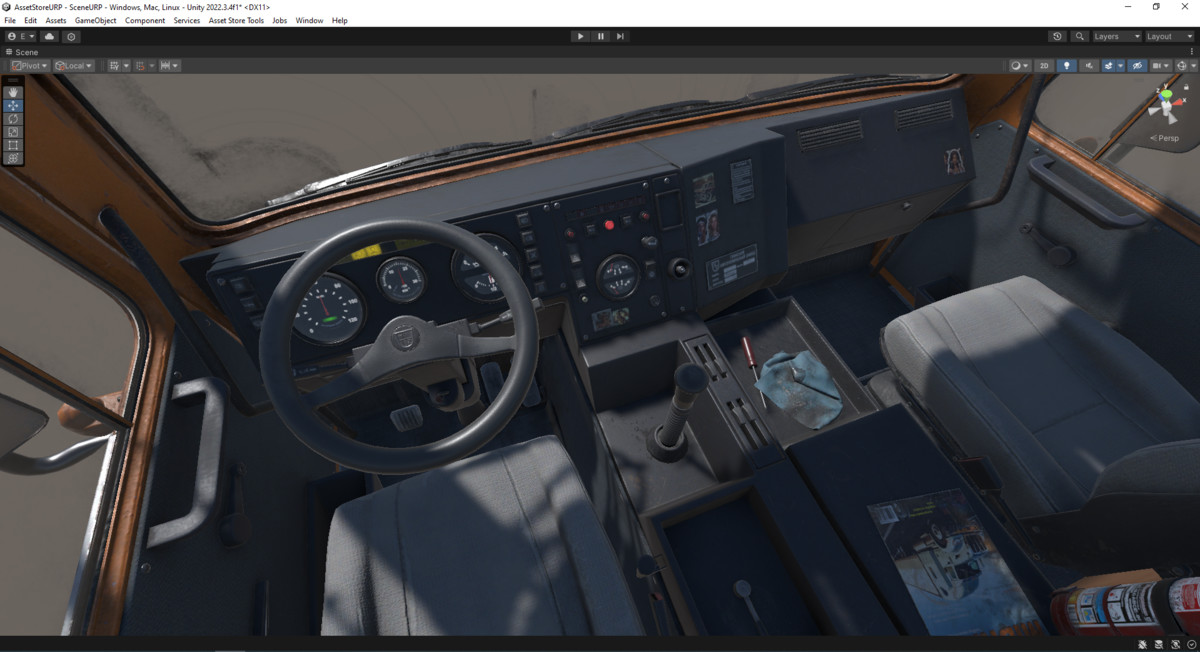
Task: Open gizmos dropdown arrow
Action: pos(1193,66)
